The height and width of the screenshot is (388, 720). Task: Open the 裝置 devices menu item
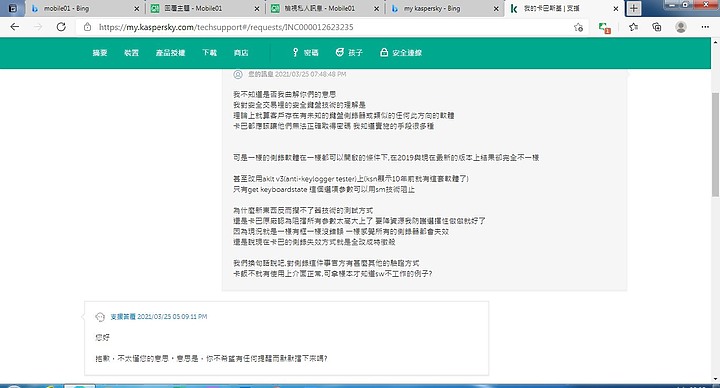coord(131,53)
